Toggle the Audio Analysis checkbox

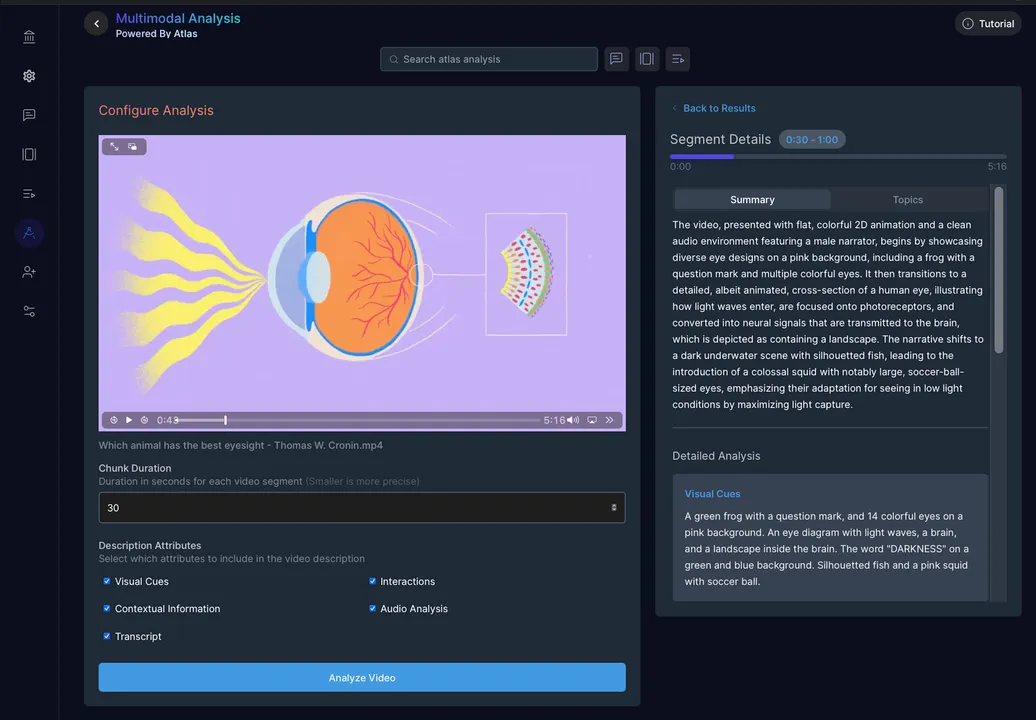tap(372, 608)
